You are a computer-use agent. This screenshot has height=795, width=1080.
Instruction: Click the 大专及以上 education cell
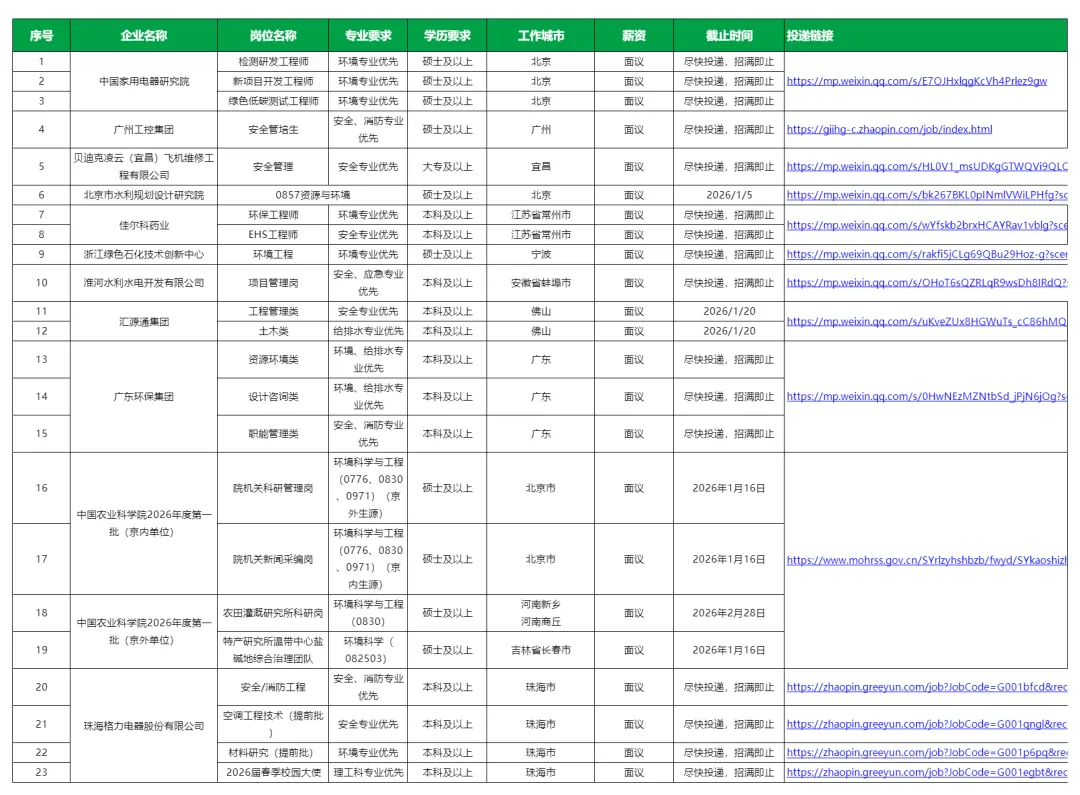447,167
